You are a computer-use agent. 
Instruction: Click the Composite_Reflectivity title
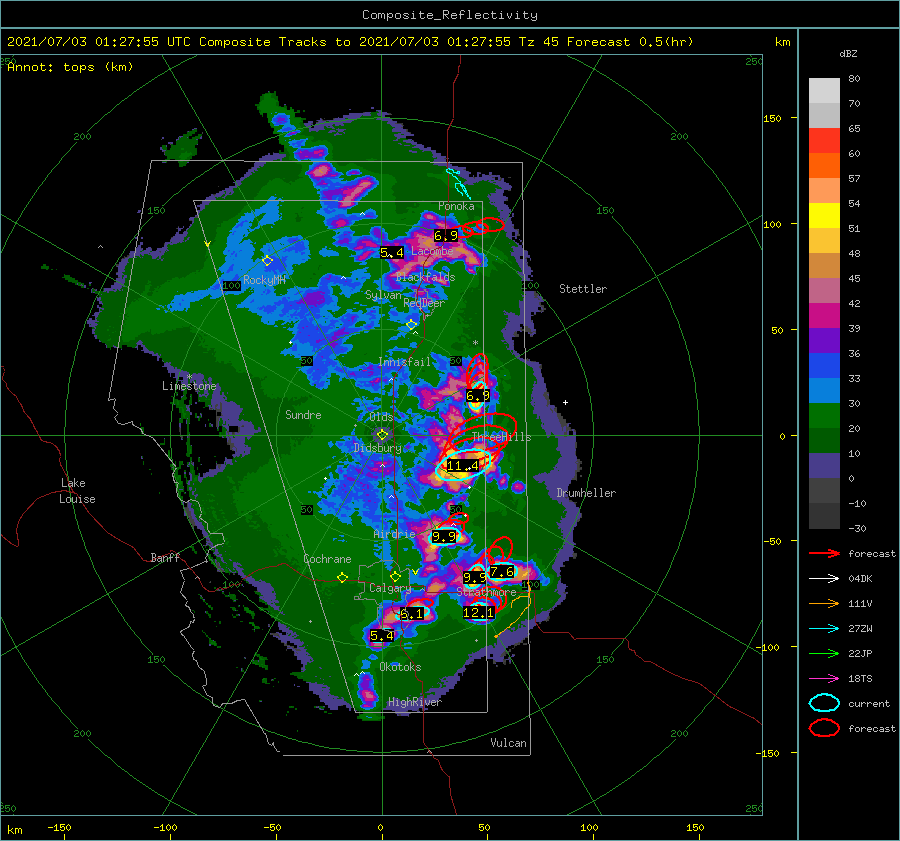450,15
